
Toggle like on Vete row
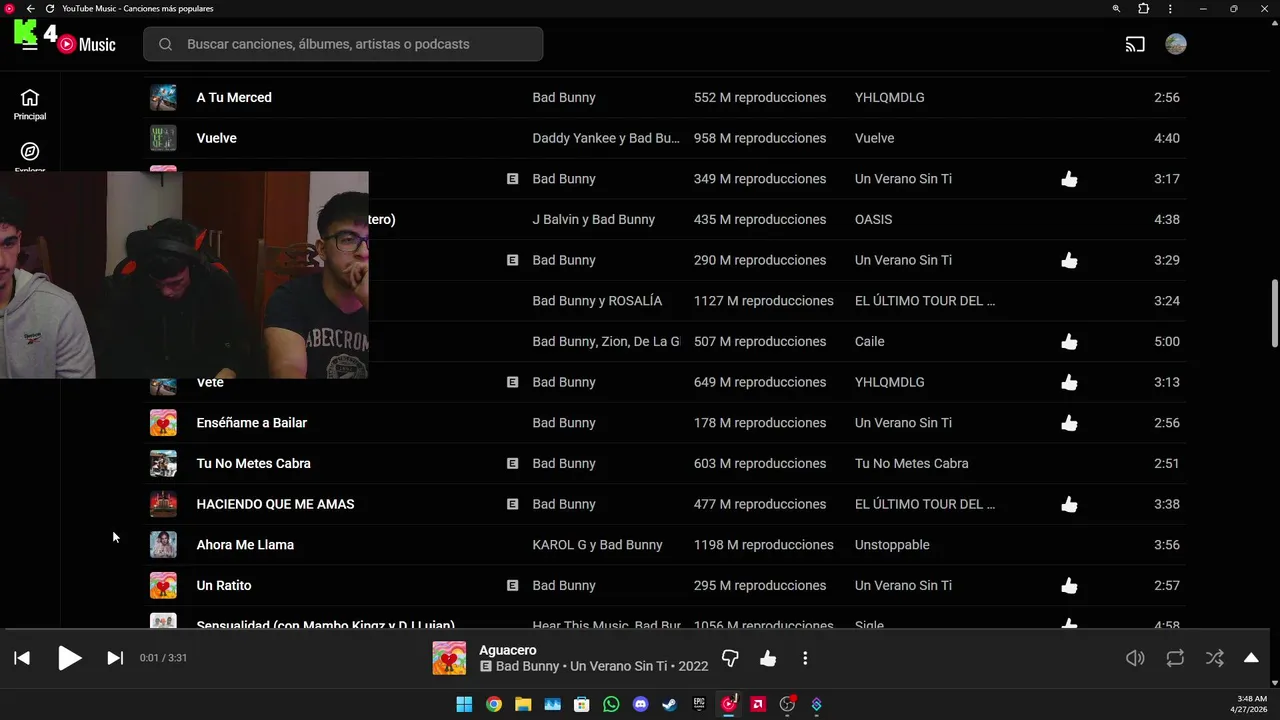pyautogui.click(x=1069, y=382)
